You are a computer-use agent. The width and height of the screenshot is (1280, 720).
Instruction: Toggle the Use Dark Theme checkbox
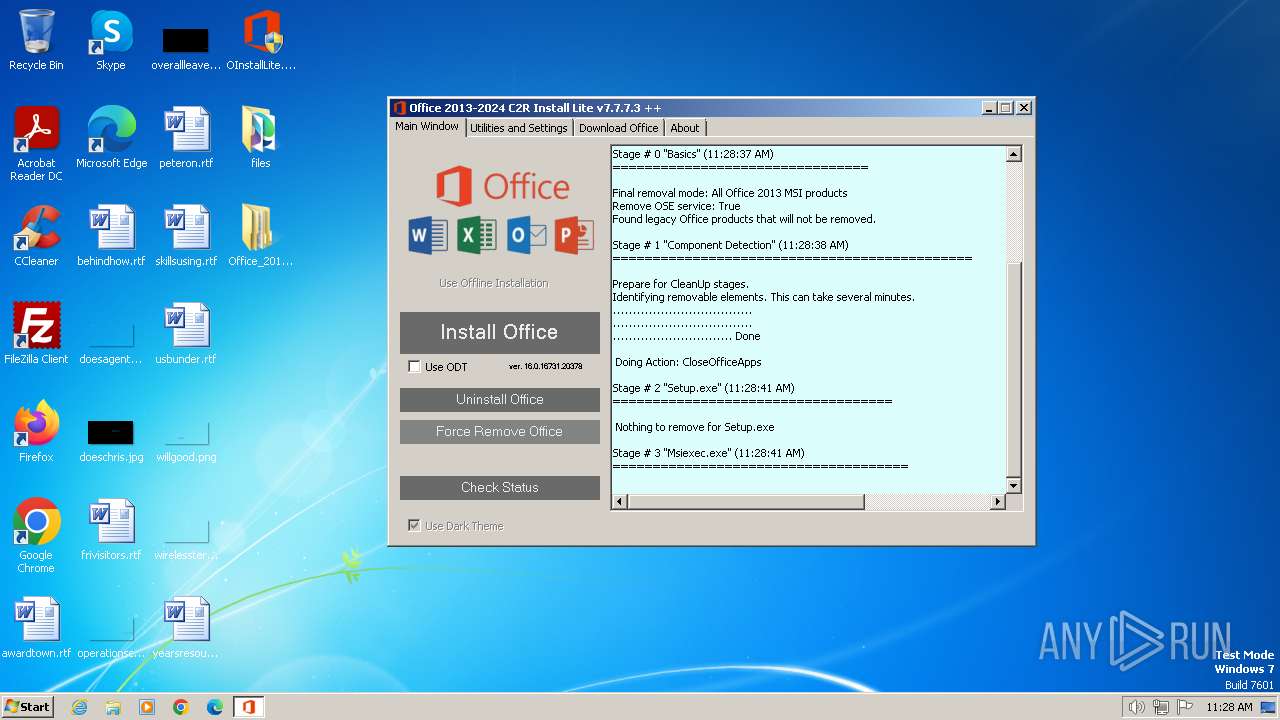(x=414, y=526)
